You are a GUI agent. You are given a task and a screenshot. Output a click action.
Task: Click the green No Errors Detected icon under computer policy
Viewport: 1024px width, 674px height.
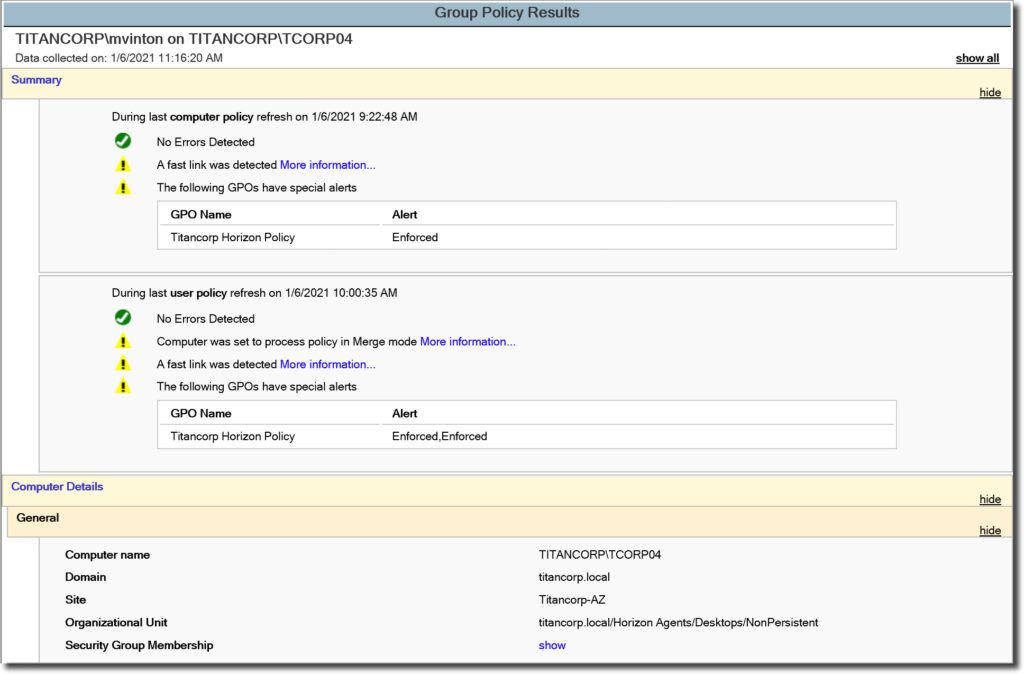pos(122,141)
